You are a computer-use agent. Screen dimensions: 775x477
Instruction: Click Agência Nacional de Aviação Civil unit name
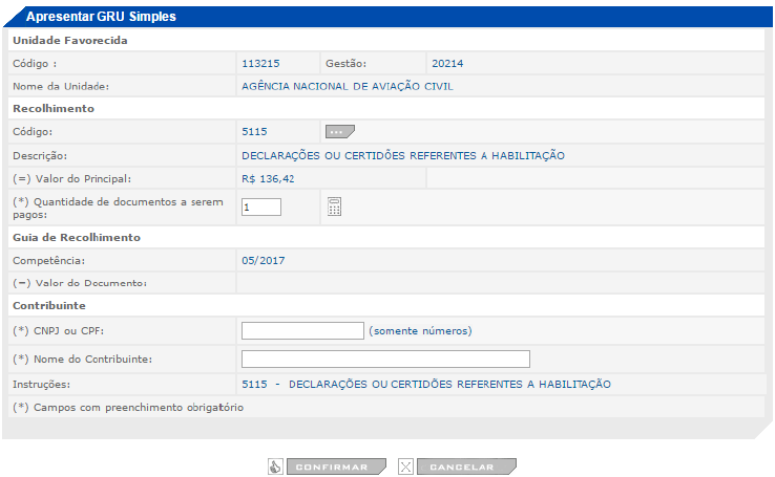pos(347,86)
